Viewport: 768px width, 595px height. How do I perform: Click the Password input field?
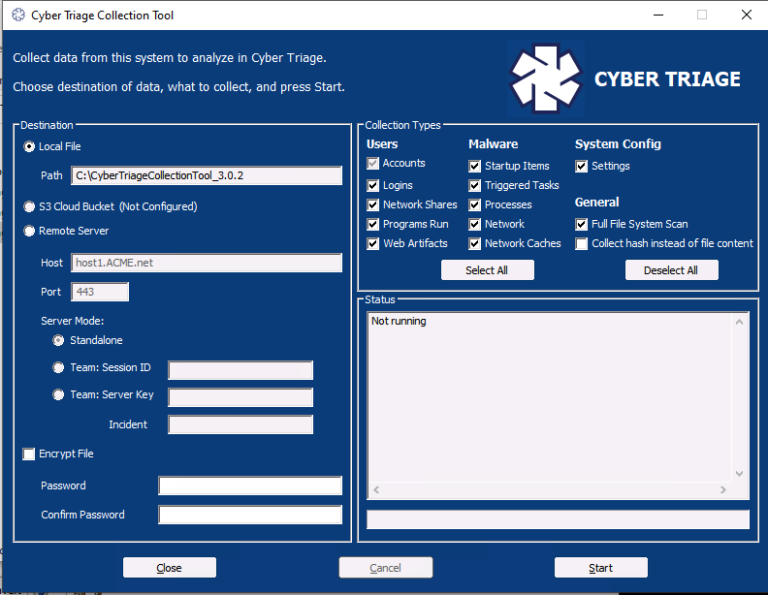(250, 486)
